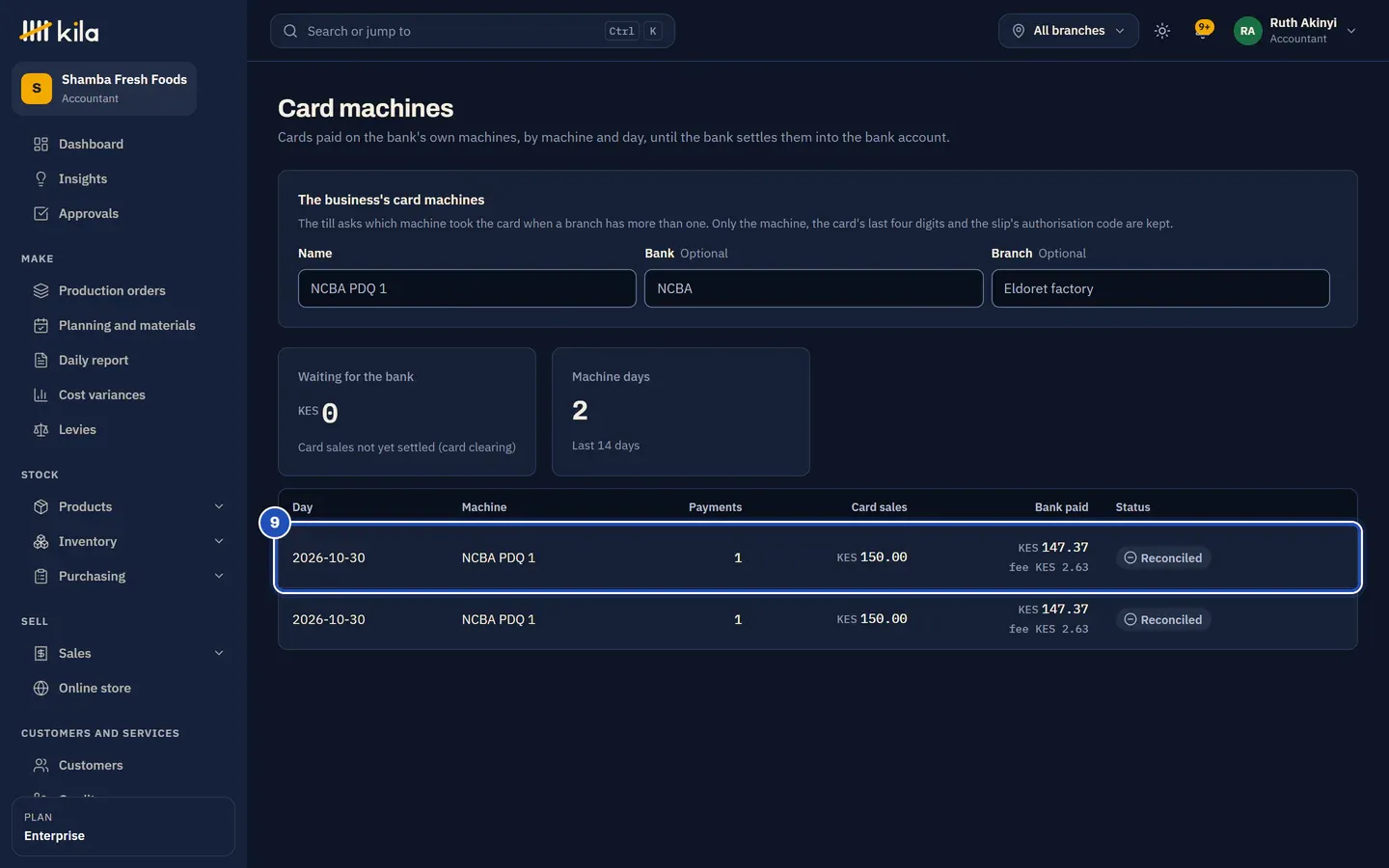Viewport: 1389px width, 868px height.
Task: Expand the Sales submenu chevron
Action: click(x=219, y=653)
